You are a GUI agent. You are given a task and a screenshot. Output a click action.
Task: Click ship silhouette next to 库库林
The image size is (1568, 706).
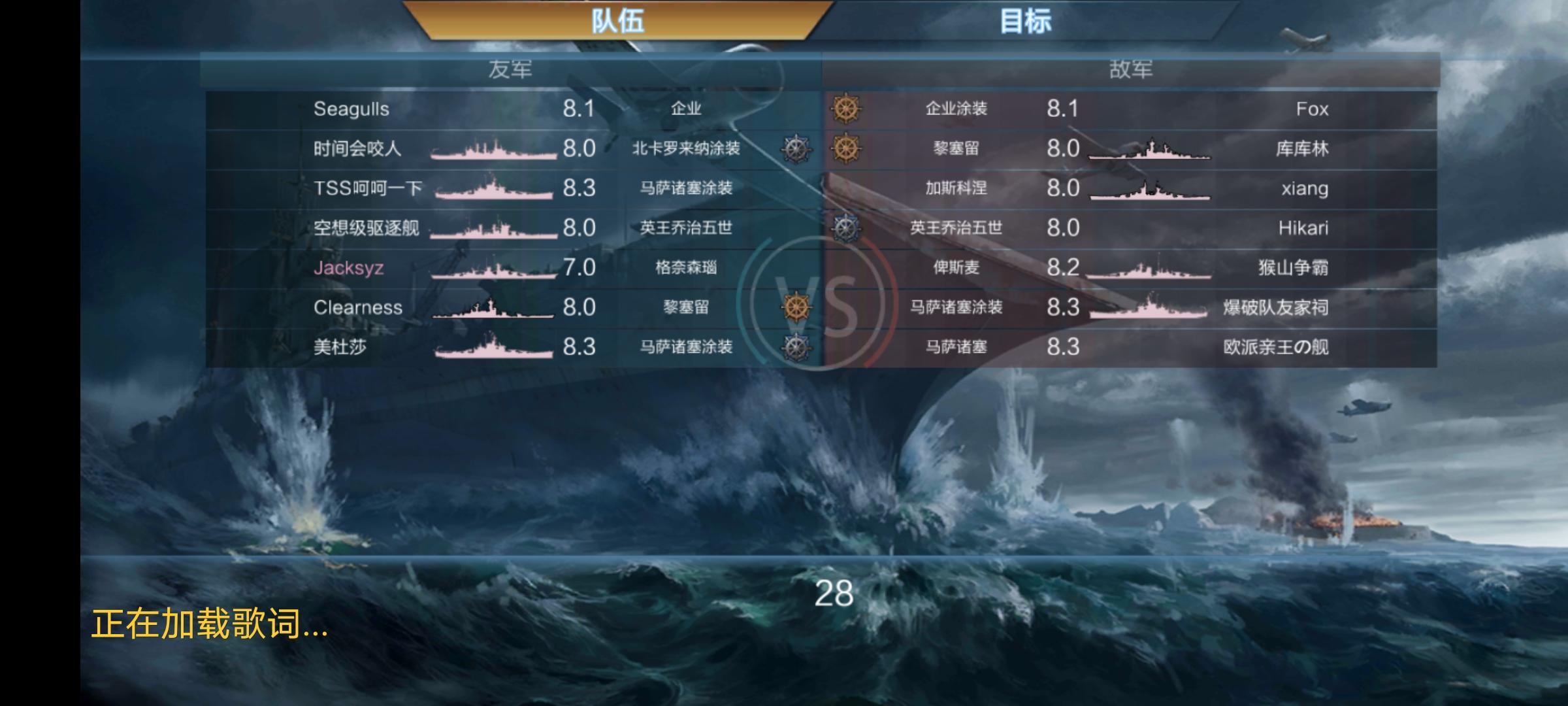[x=1150, y=149]
